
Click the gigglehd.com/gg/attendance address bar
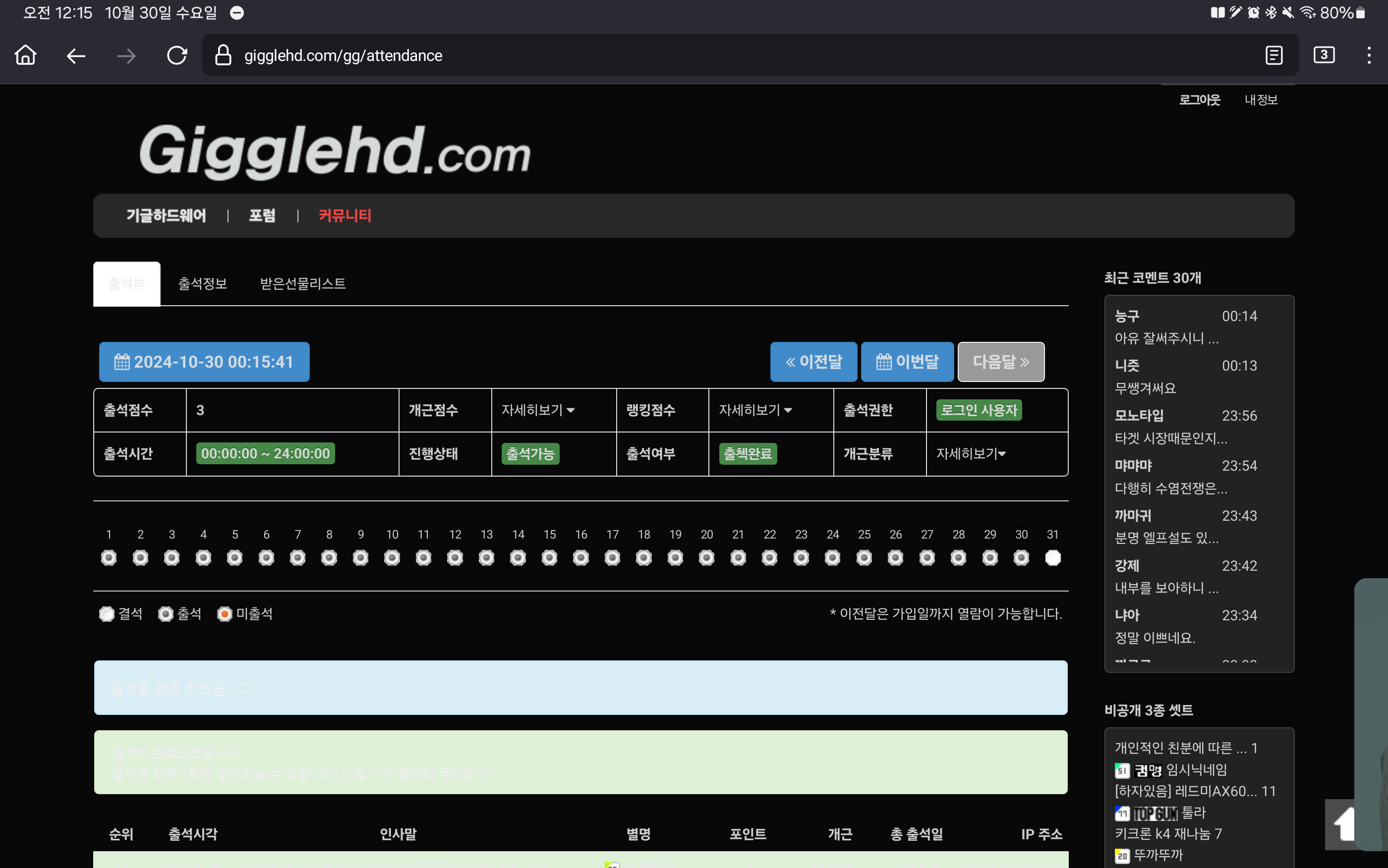(x=750, y=55)
